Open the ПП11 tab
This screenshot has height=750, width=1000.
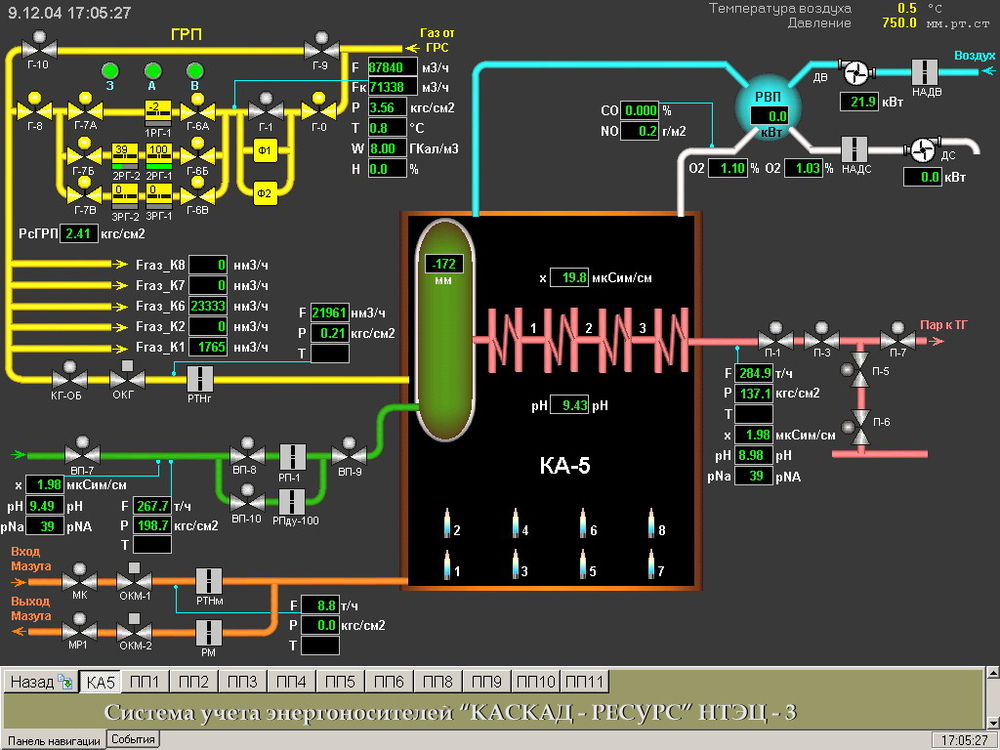point(585,682)
